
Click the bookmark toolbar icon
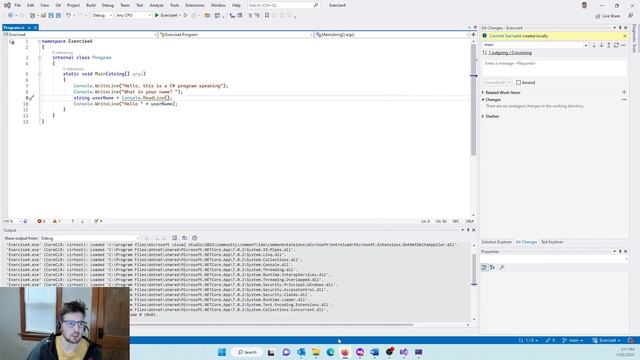coord(267,15)
